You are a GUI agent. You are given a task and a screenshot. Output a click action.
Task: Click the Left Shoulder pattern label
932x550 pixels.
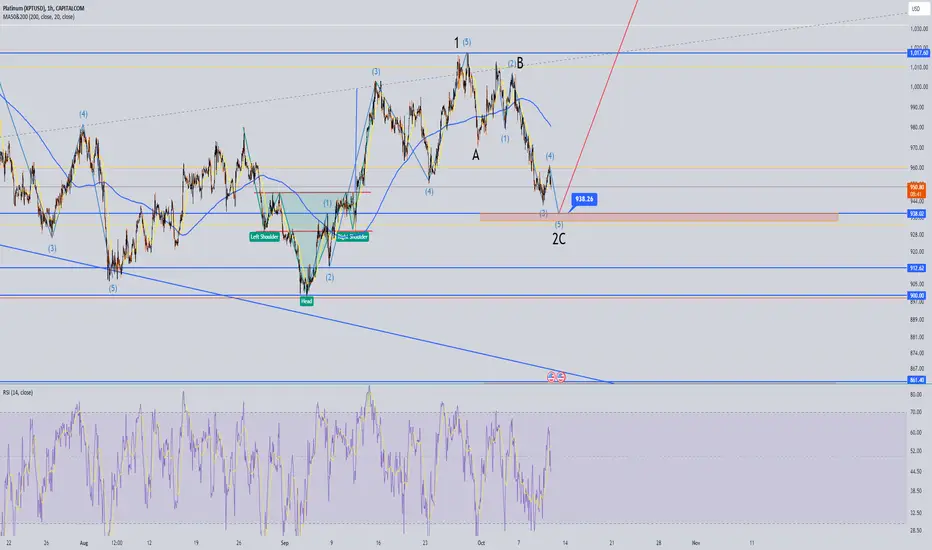point(265,237)
